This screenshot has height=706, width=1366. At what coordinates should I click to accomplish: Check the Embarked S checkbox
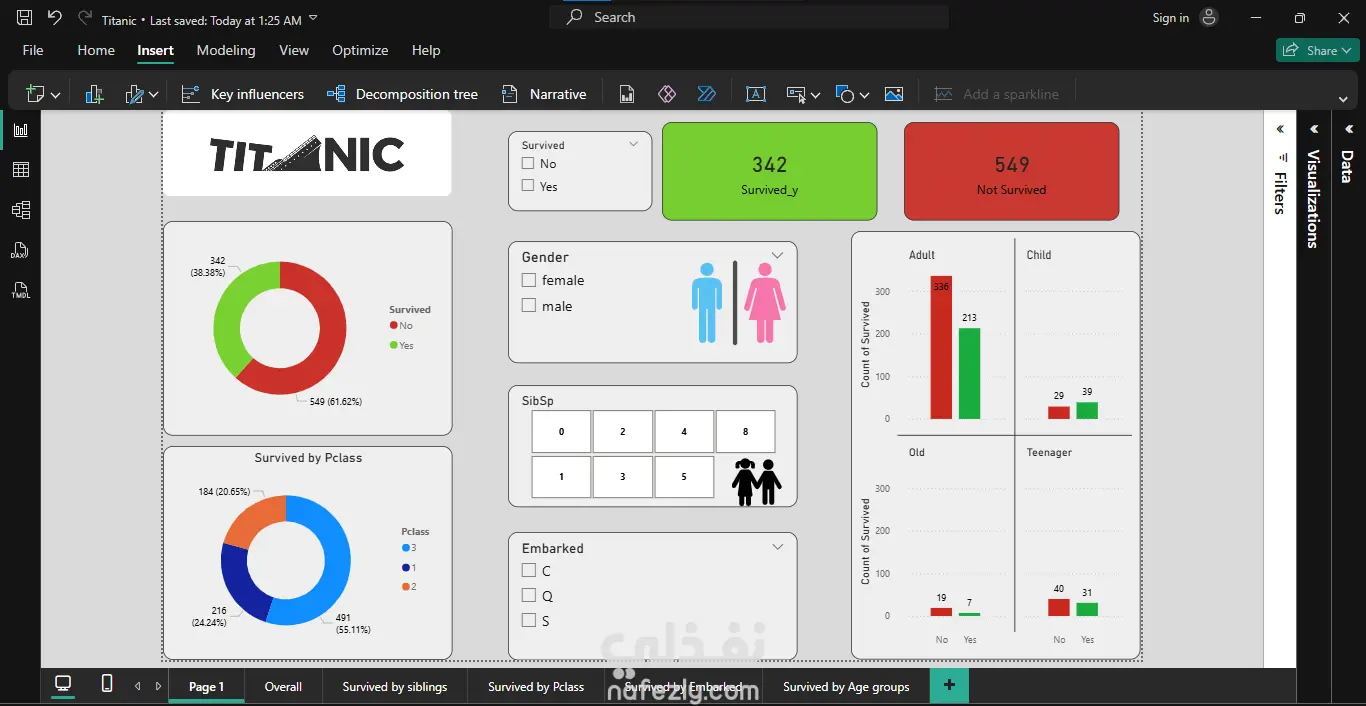[x=529, y=621]
